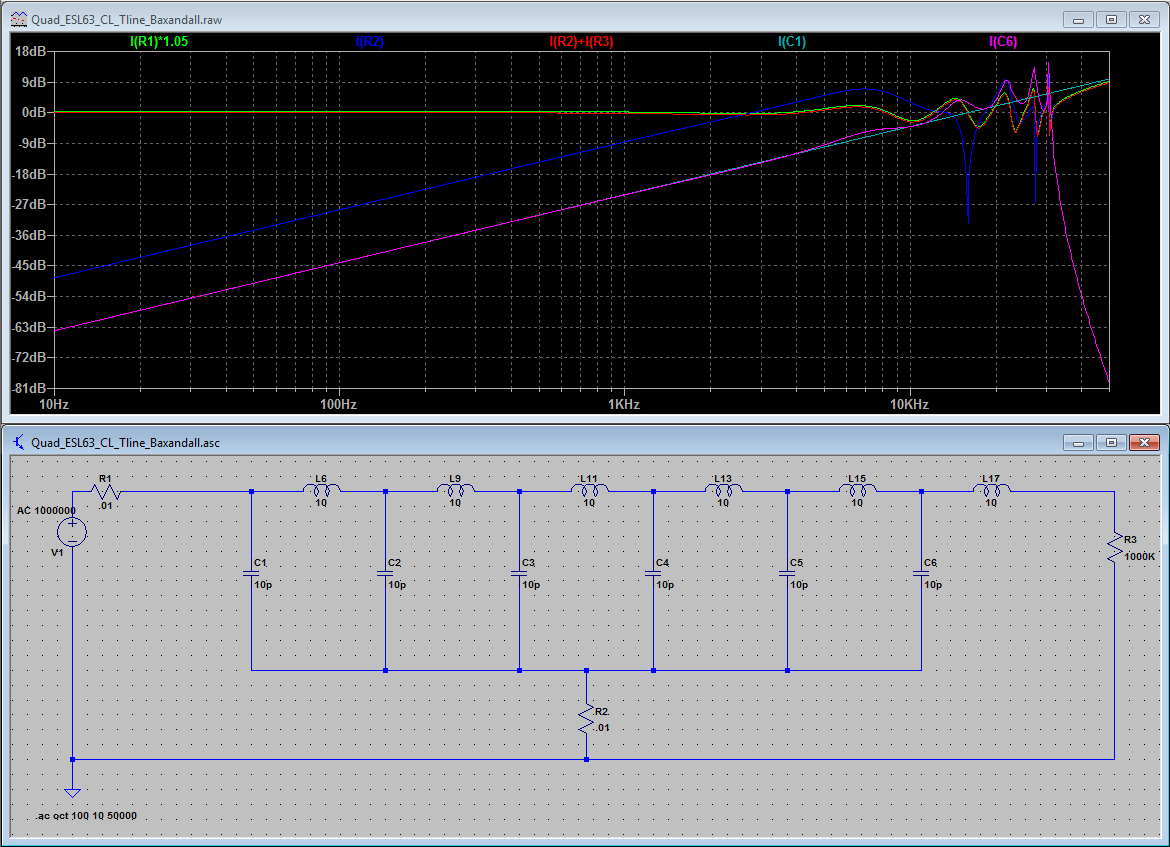The height and width of the screenshot is (847, 1170).
Task: Select resistor R2 symbol in schematic
Action: [586, 719]
